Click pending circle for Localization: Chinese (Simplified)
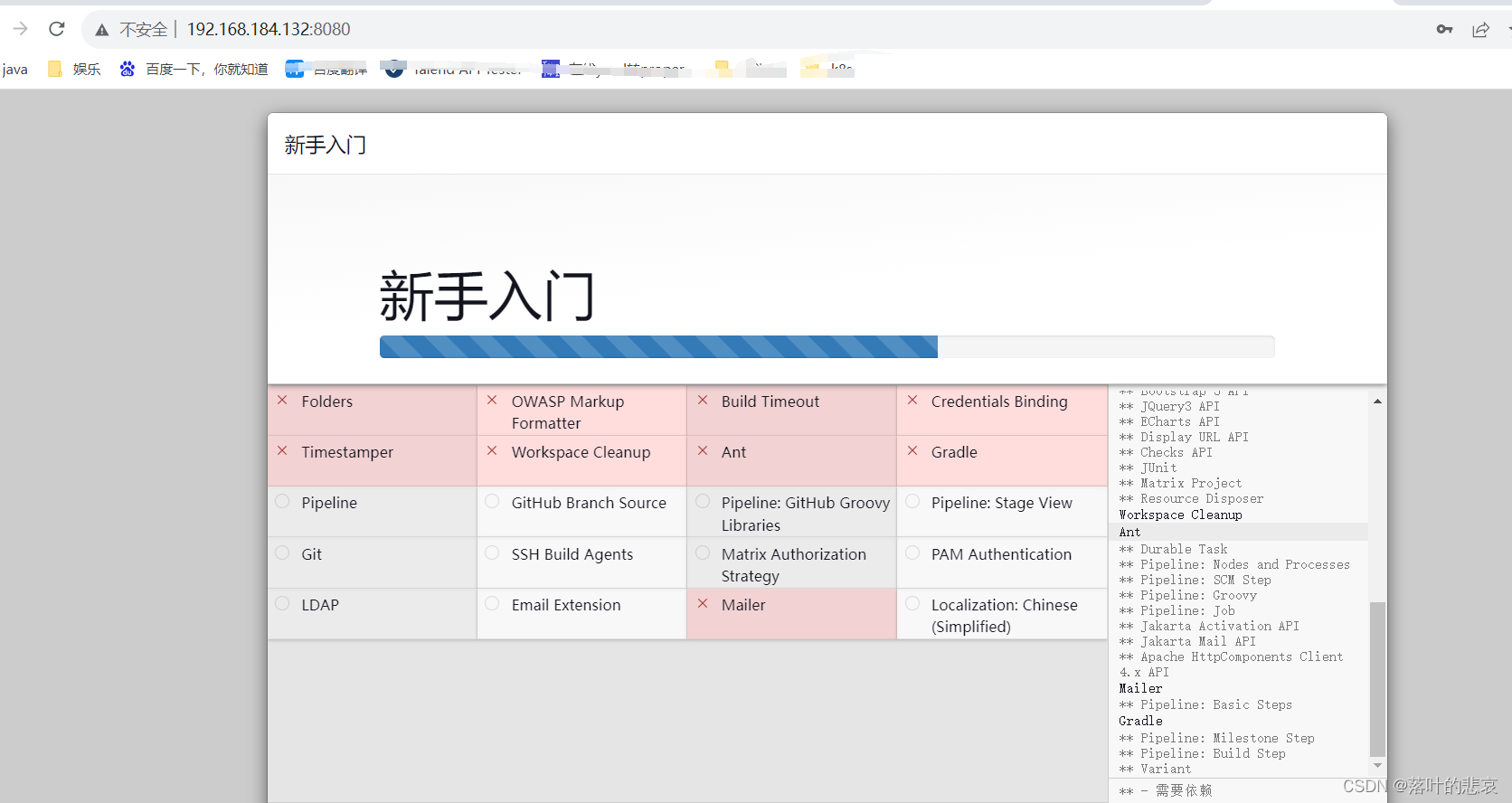 [912, 603]
